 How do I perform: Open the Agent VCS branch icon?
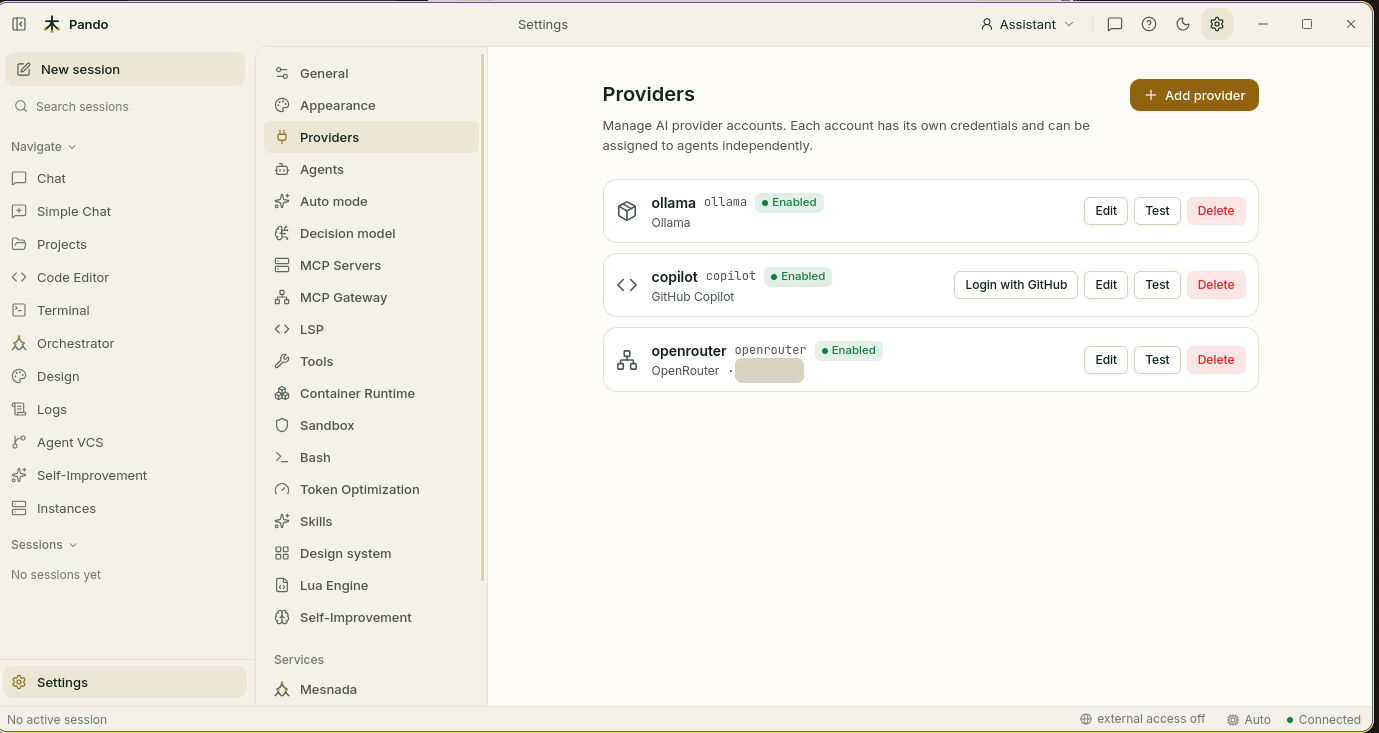(x=19, y=442)
